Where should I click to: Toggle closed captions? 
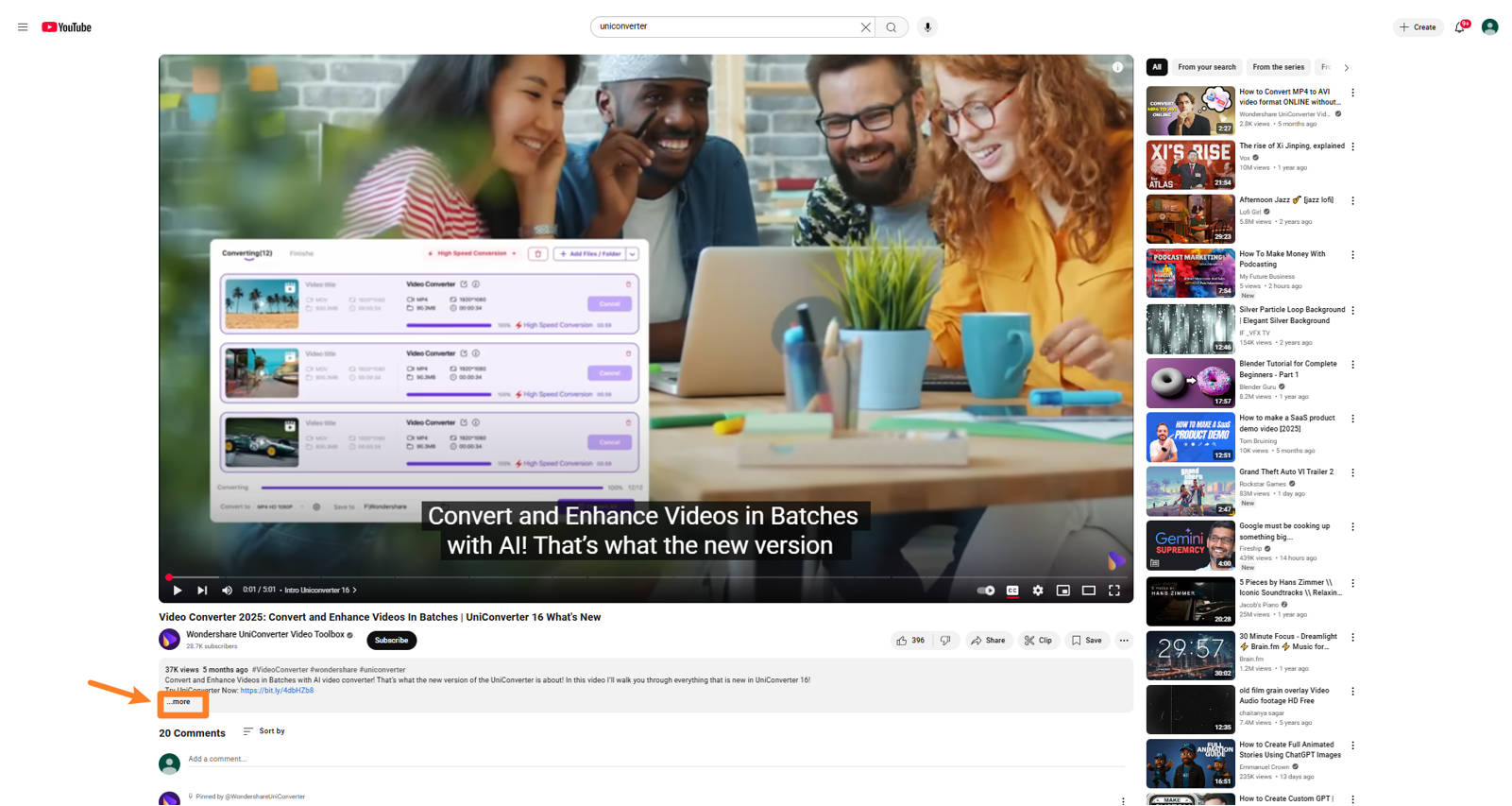pyautogui.click(x=1012, y=591)
